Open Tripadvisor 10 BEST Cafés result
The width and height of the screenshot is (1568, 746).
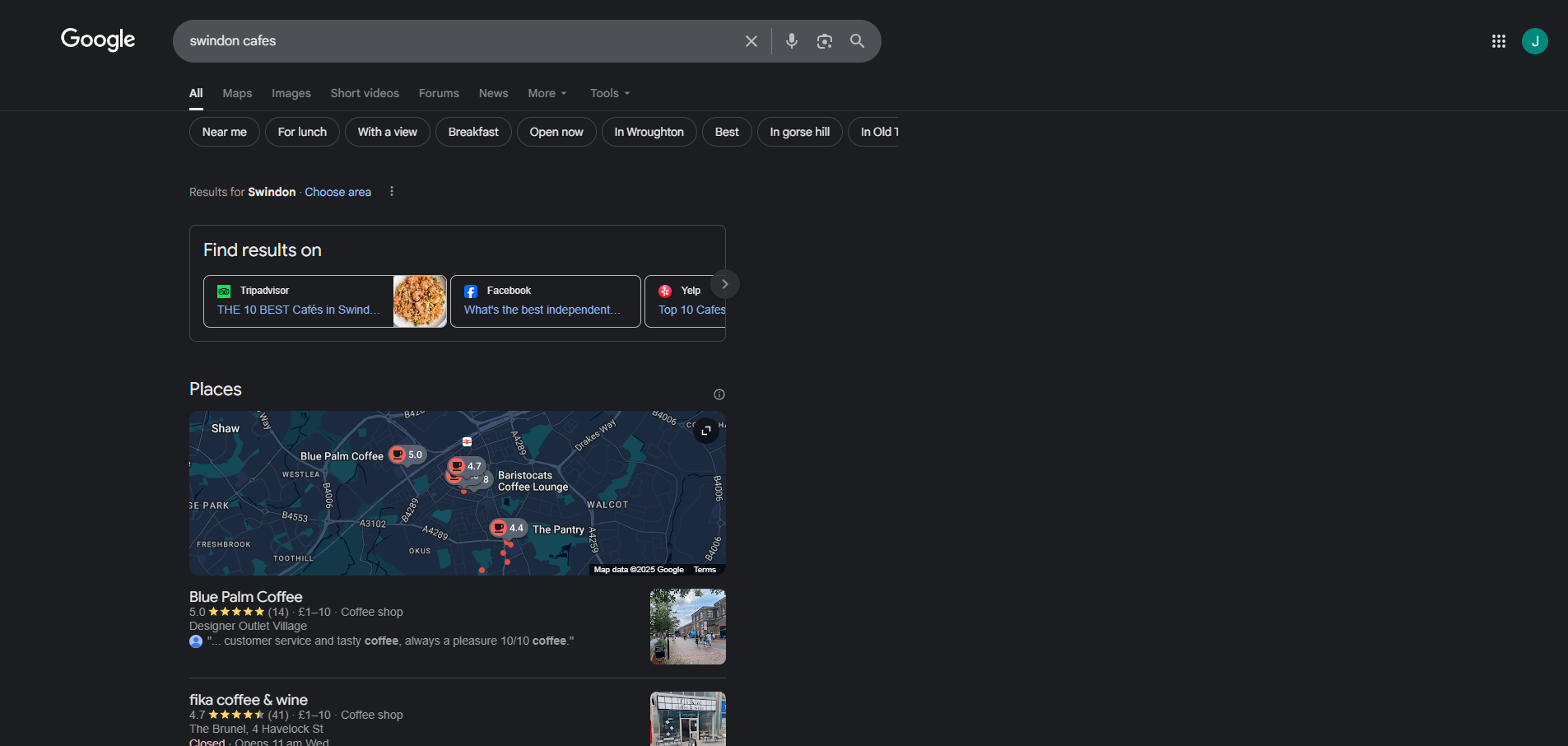click(299, 310)
